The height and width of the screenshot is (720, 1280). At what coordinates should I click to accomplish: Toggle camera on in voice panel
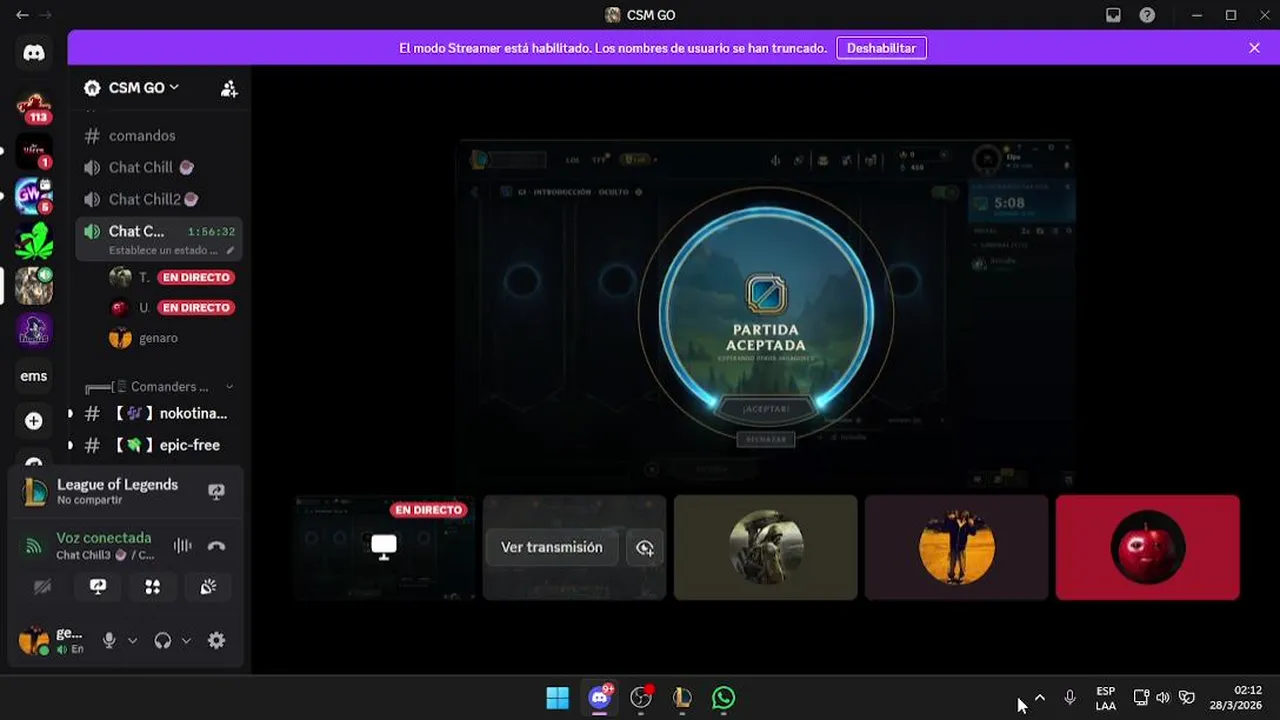click(x=42, y=587)
